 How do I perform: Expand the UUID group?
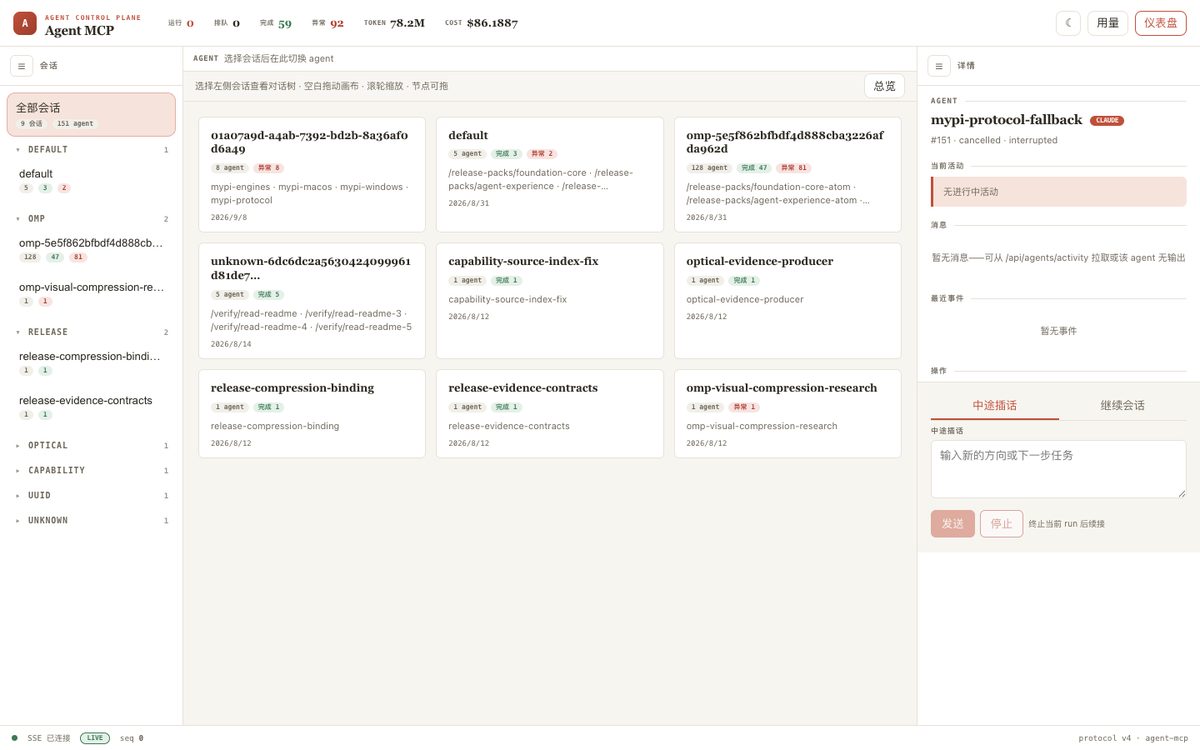point(91,495)
